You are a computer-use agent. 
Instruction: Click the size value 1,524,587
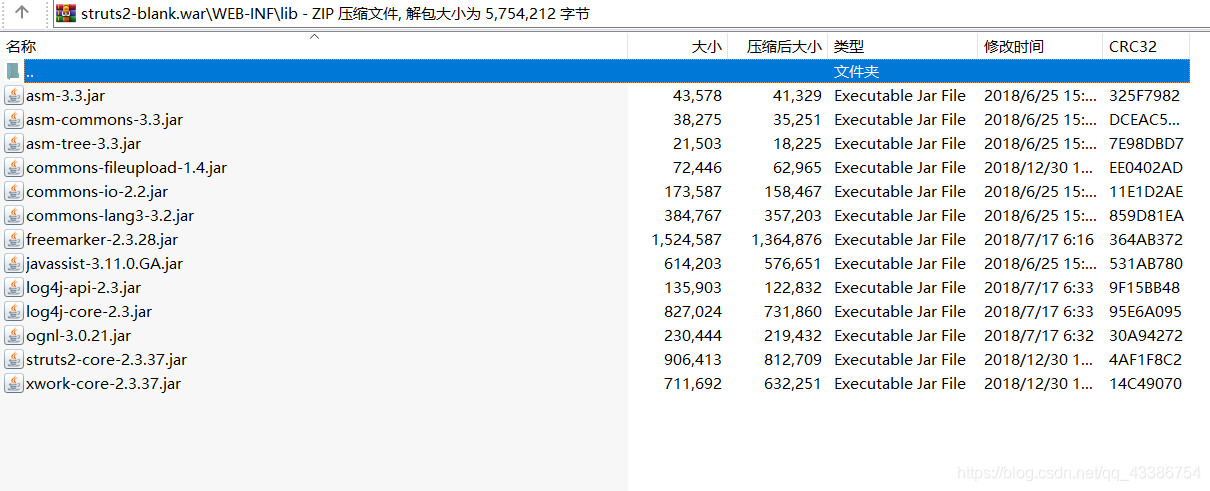point(686,240)
